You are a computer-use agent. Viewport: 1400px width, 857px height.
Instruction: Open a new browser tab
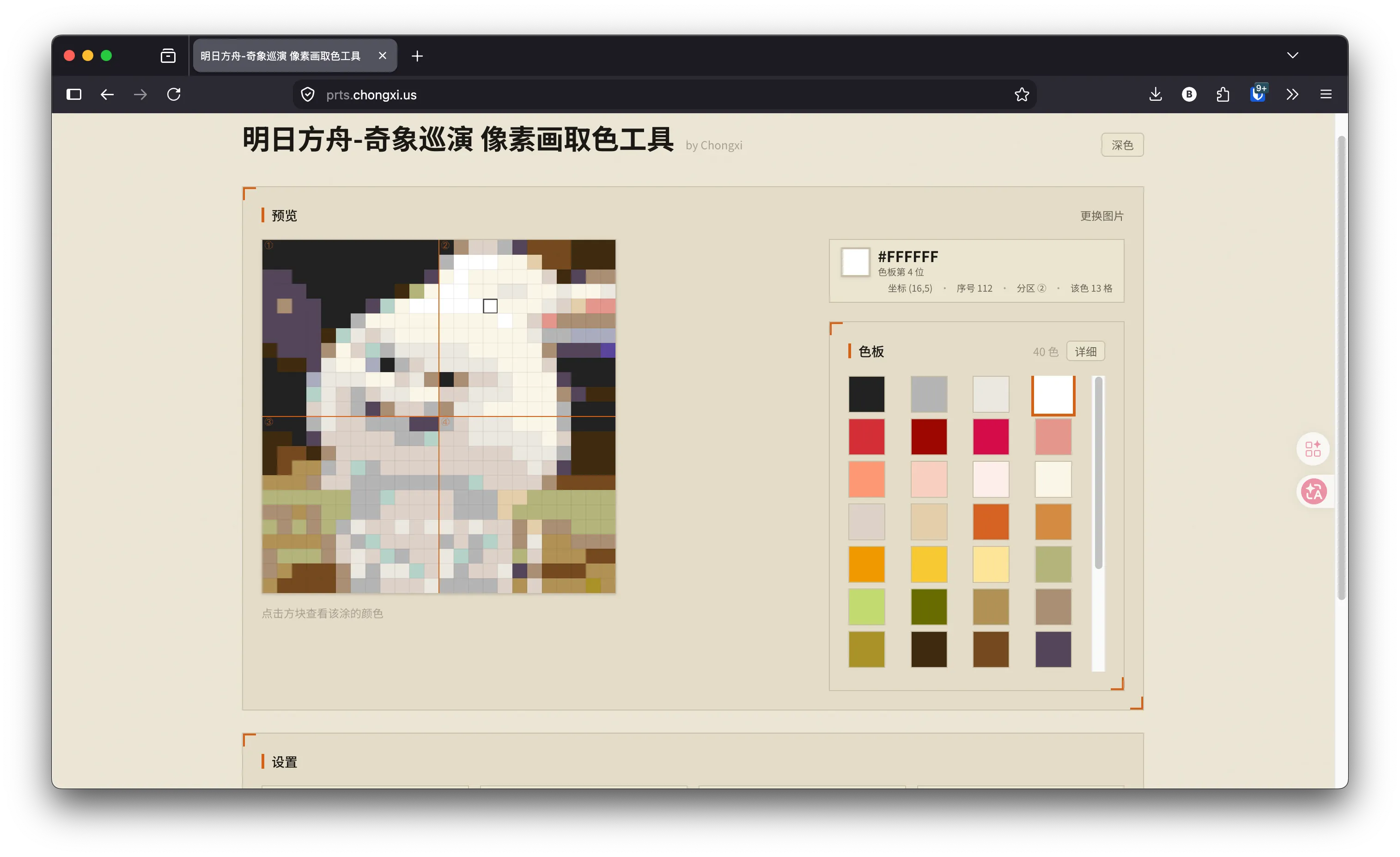pyautogui.click(x=417, y=55)
